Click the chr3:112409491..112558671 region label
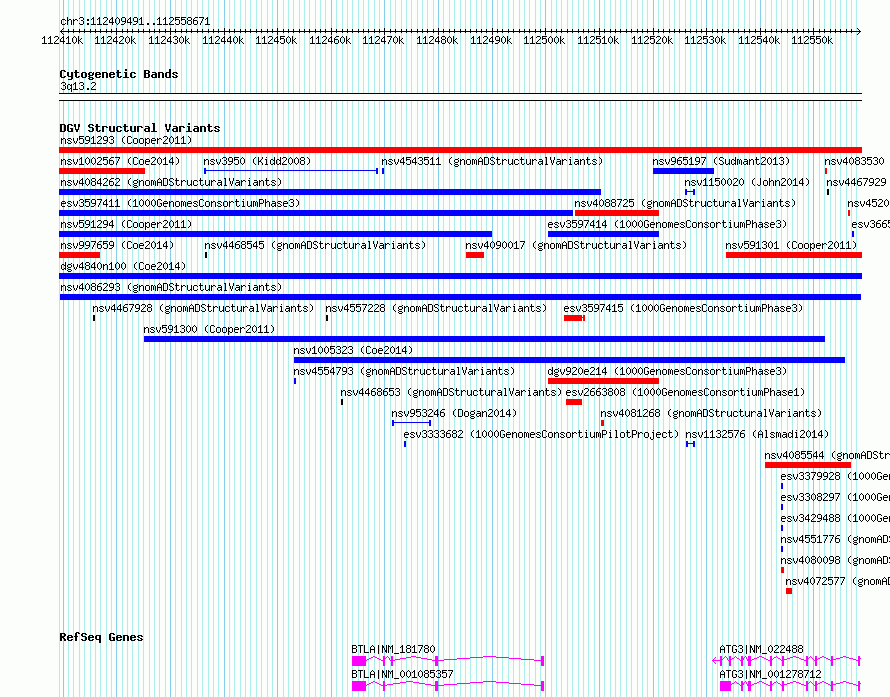Screen dimensions: 890x697 click(x=135, y=21)
